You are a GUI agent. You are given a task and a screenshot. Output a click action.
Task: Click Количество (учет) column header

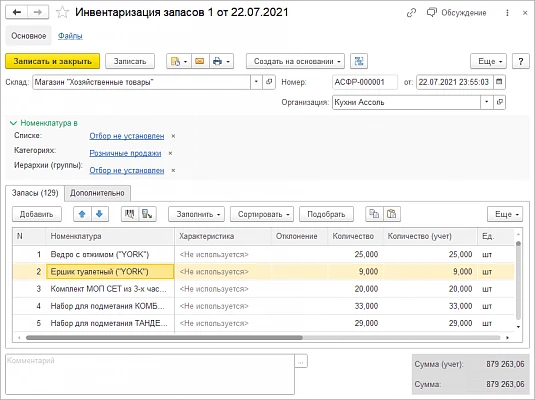(430, 236)
